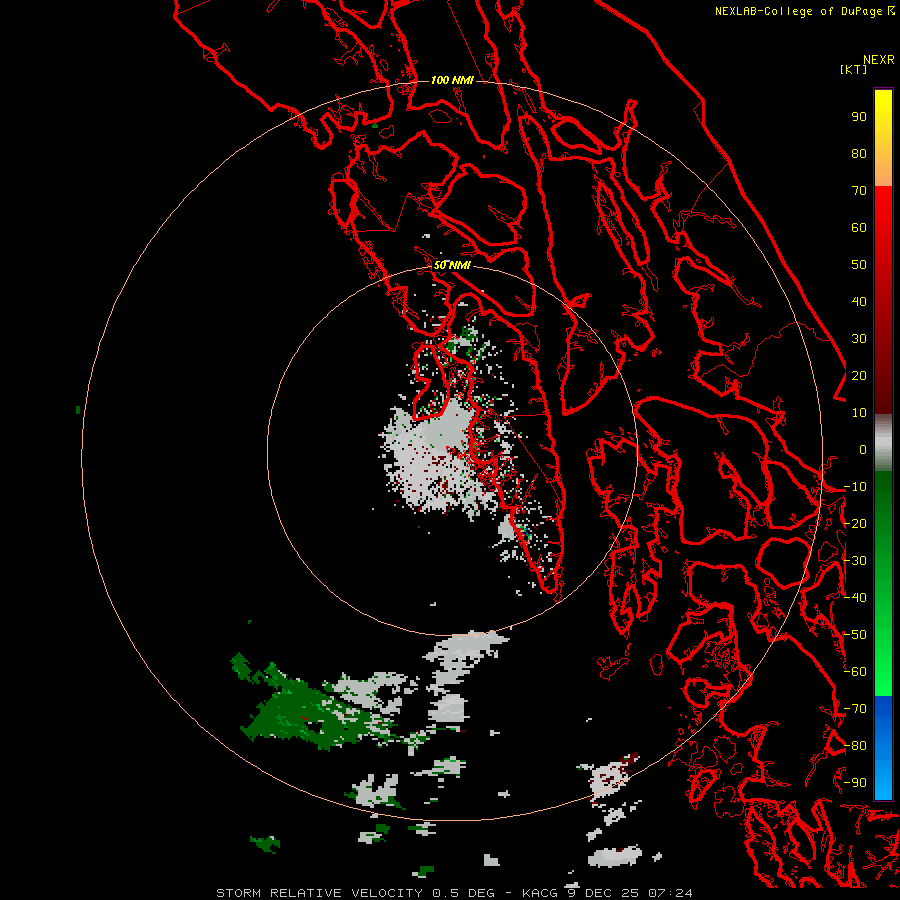
Task: Click the blue band of the color scale
Action: tap(883, 747)
